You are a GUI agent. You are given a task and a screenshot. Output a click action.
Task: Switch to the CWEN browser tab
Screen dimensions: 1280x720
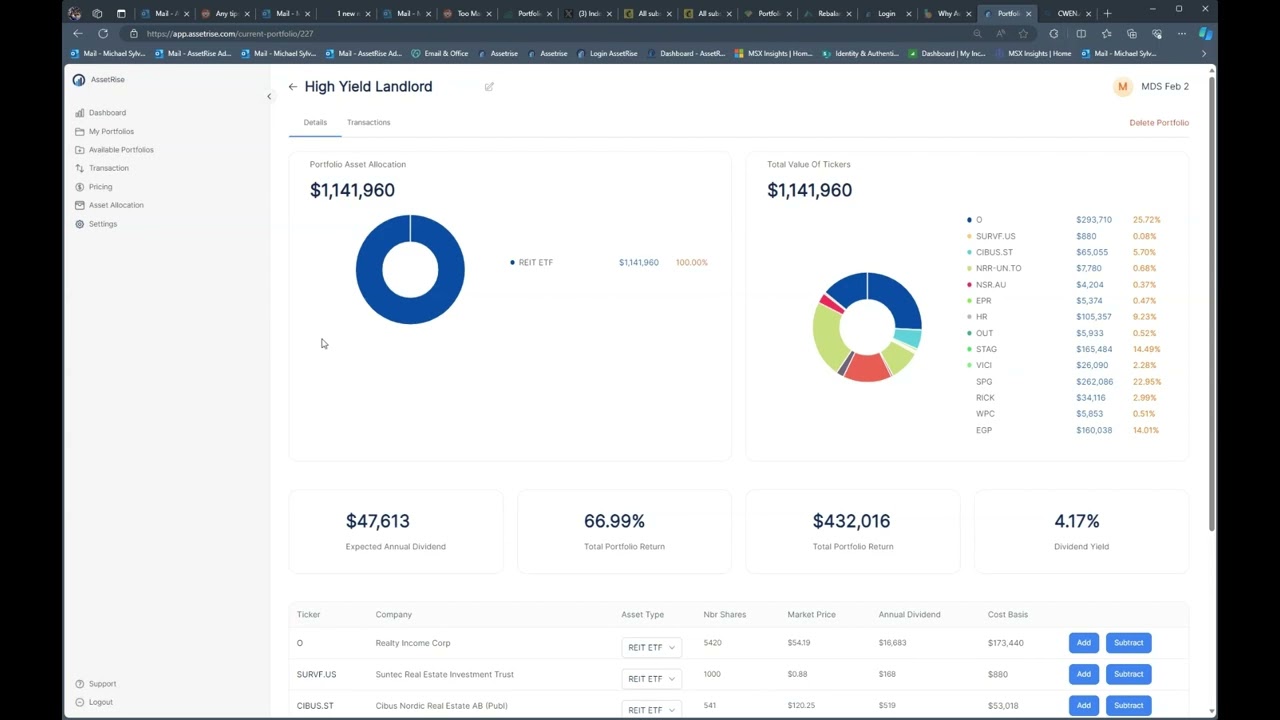click(x=1067, y=13)
